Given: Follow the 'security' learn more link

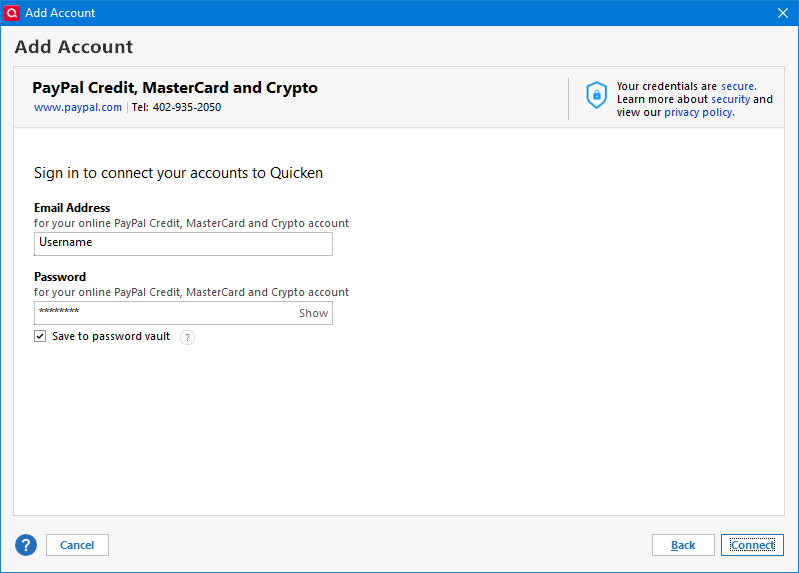Looking at the screenshot, I should click(731, 99).
